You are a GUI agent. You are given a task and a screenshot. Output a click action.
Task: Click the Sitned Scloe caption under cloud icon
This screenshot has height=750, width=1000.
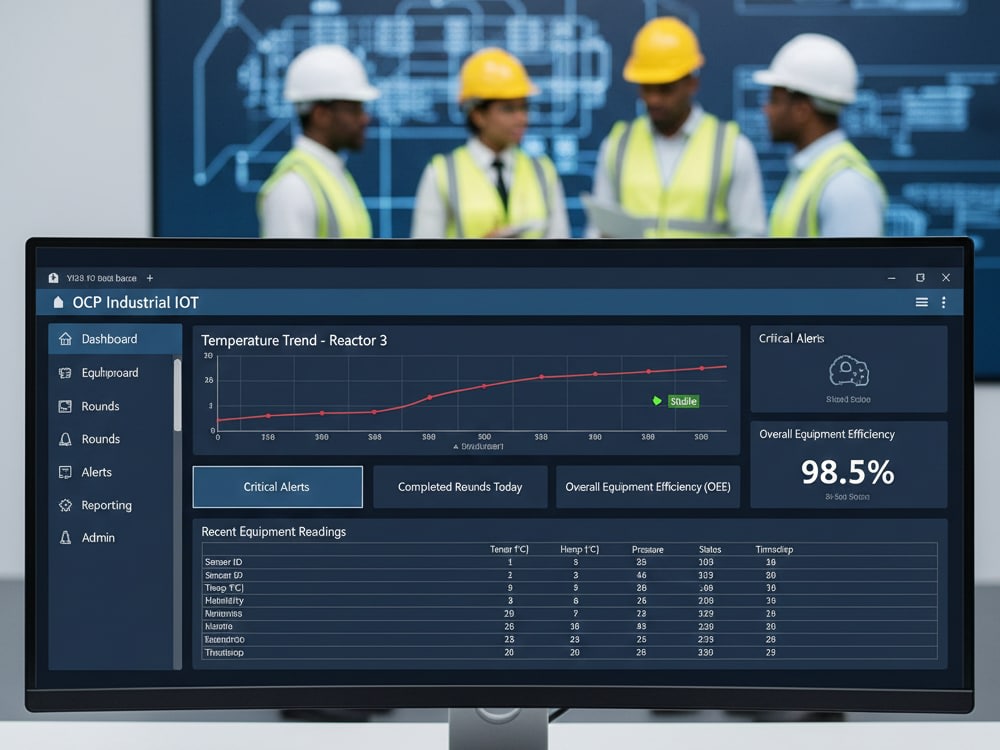(848, 399)
